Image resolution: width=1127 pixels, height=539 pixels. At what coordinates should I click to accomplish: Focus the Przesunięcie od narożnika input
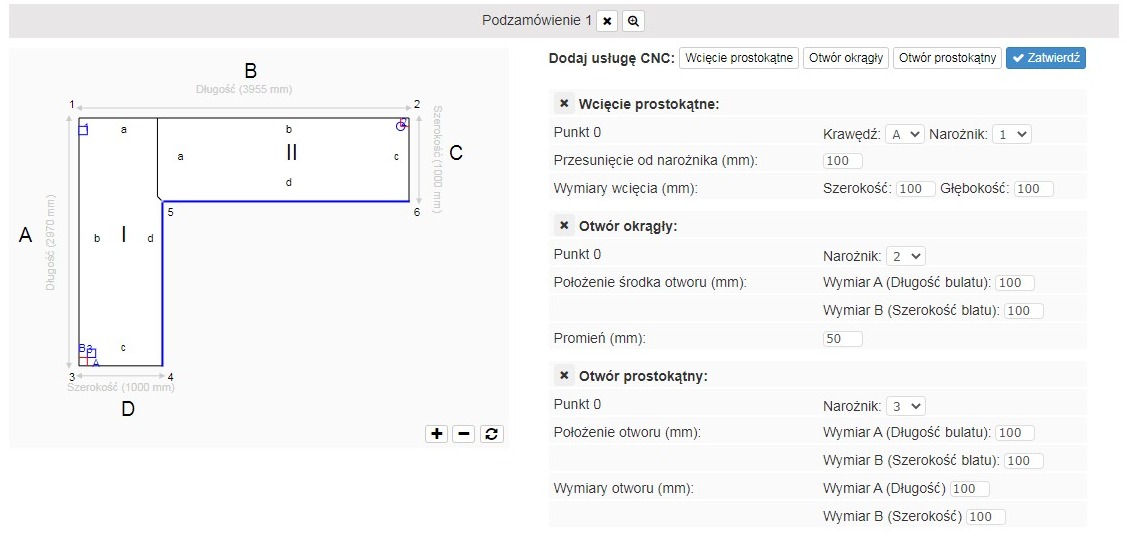tap(842, 161)
